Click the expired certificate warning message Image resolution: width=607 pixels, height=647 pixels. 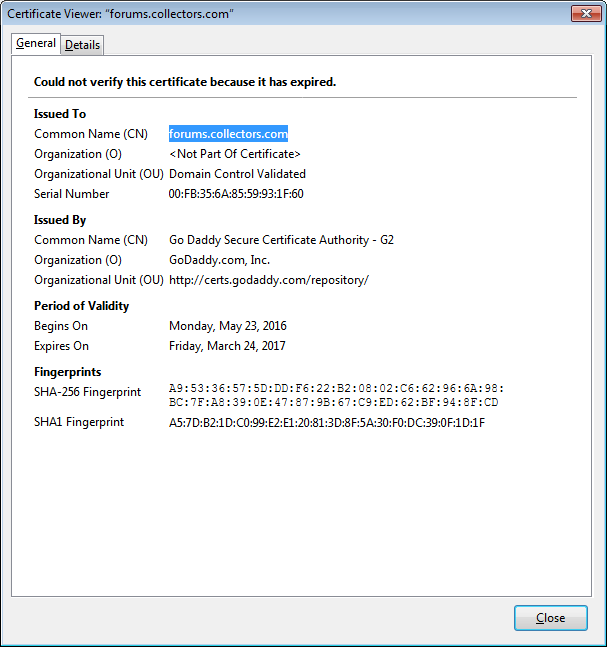tap(185, 82)
